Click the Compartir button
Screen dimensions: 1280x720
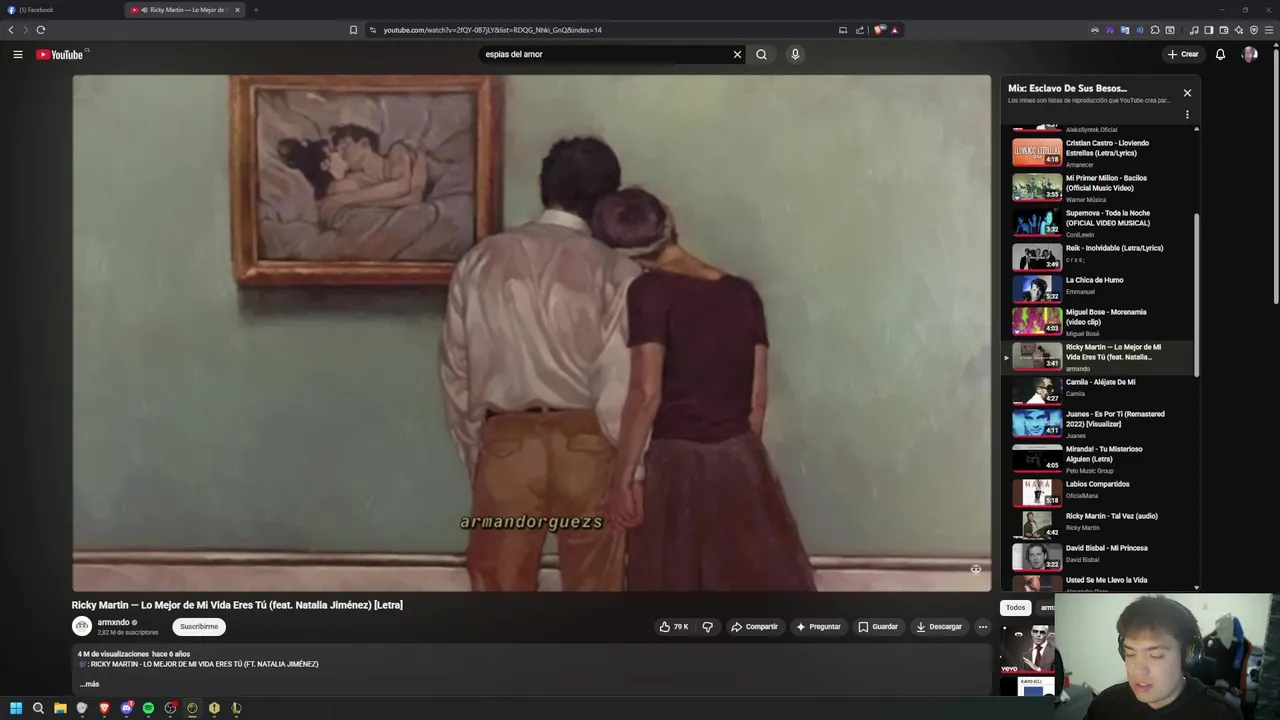pos(754,627)
